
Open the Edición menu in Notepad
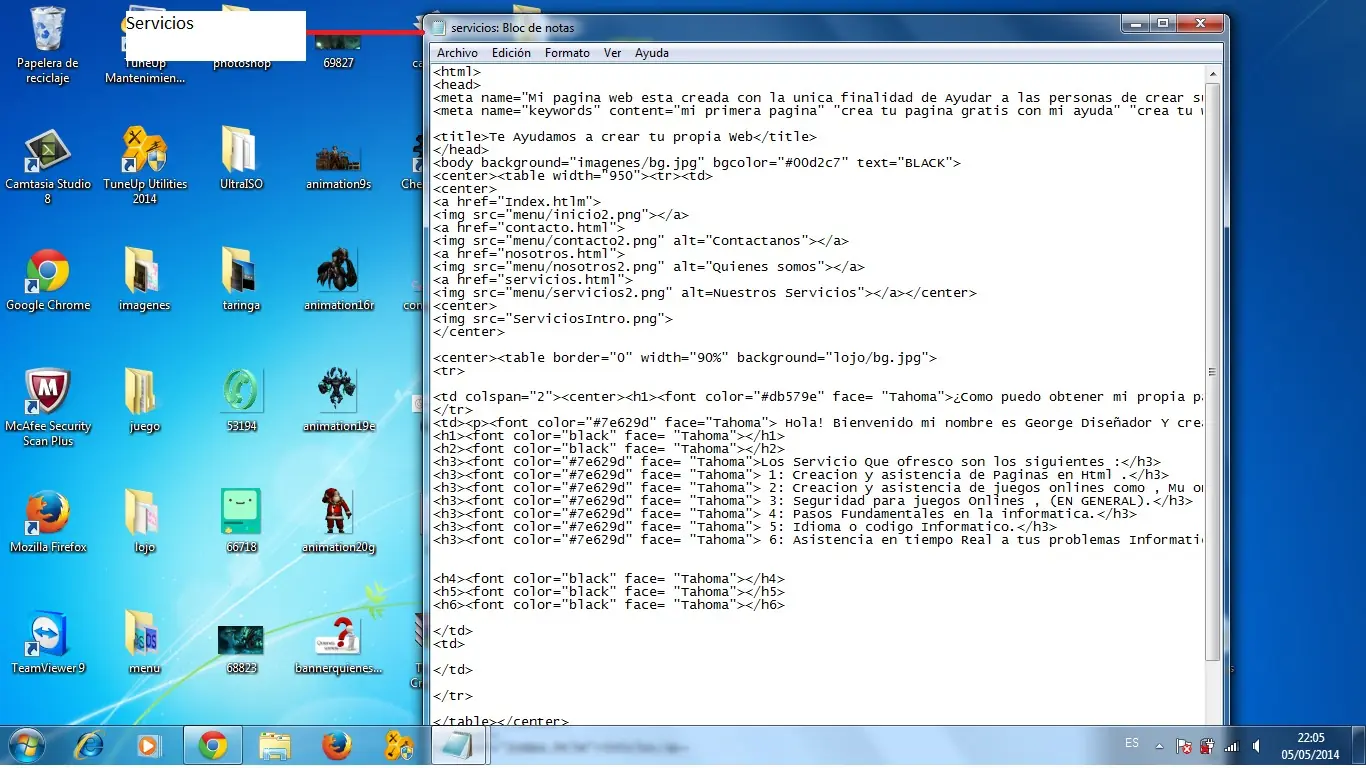(511, 53)
